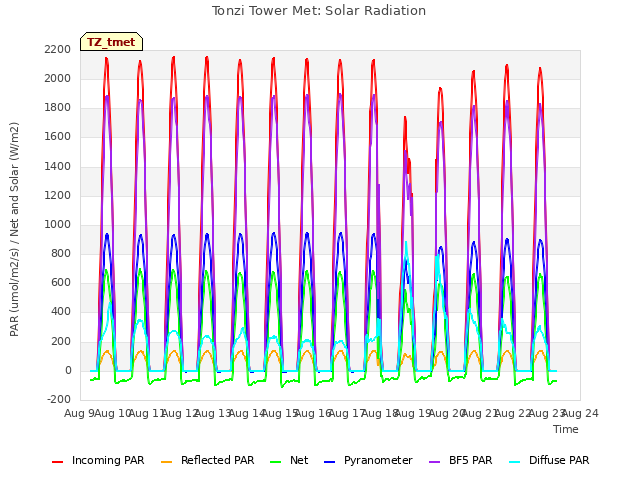Click the purple BF5 PAR legend swatch

[435, 462]
